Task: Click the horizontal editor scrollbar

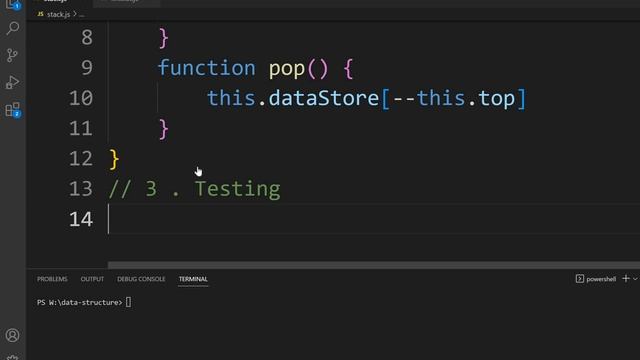Action: pos(374,265)
